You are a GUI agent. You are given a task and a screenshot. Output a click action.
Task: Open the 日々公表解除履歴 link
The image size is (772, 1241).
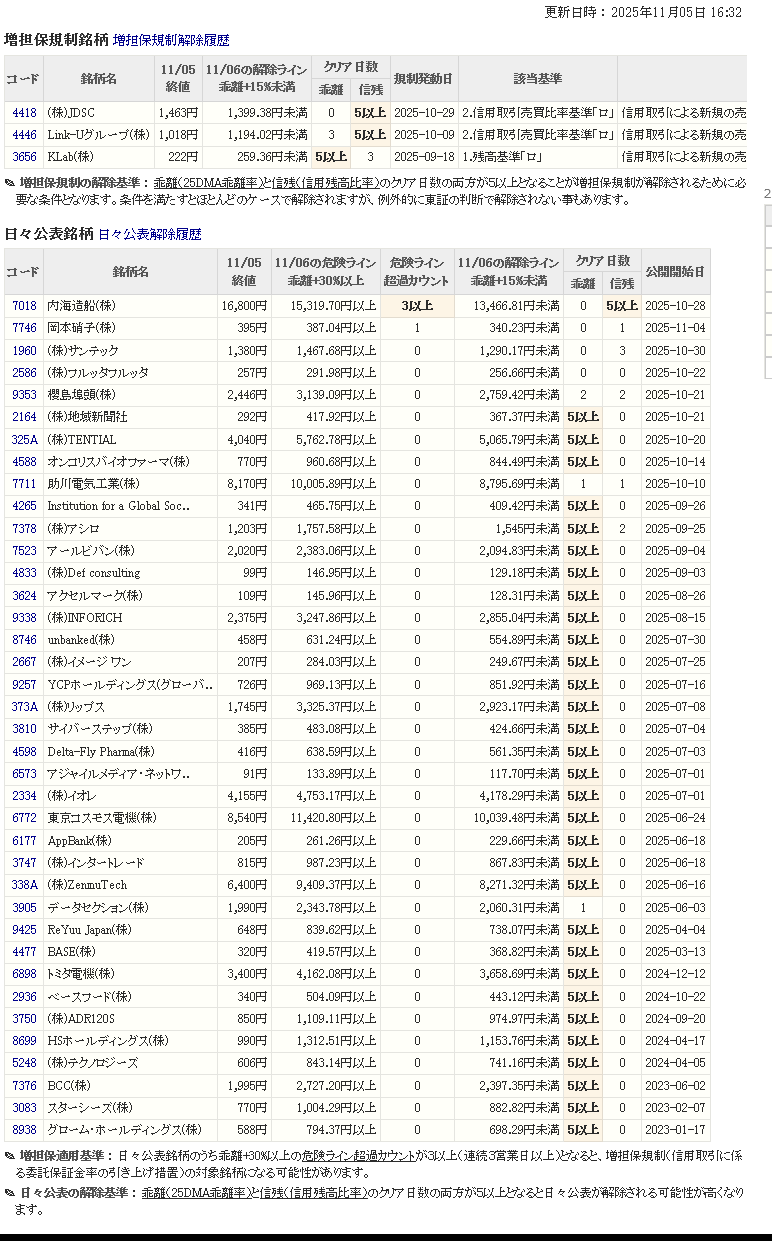150,234
